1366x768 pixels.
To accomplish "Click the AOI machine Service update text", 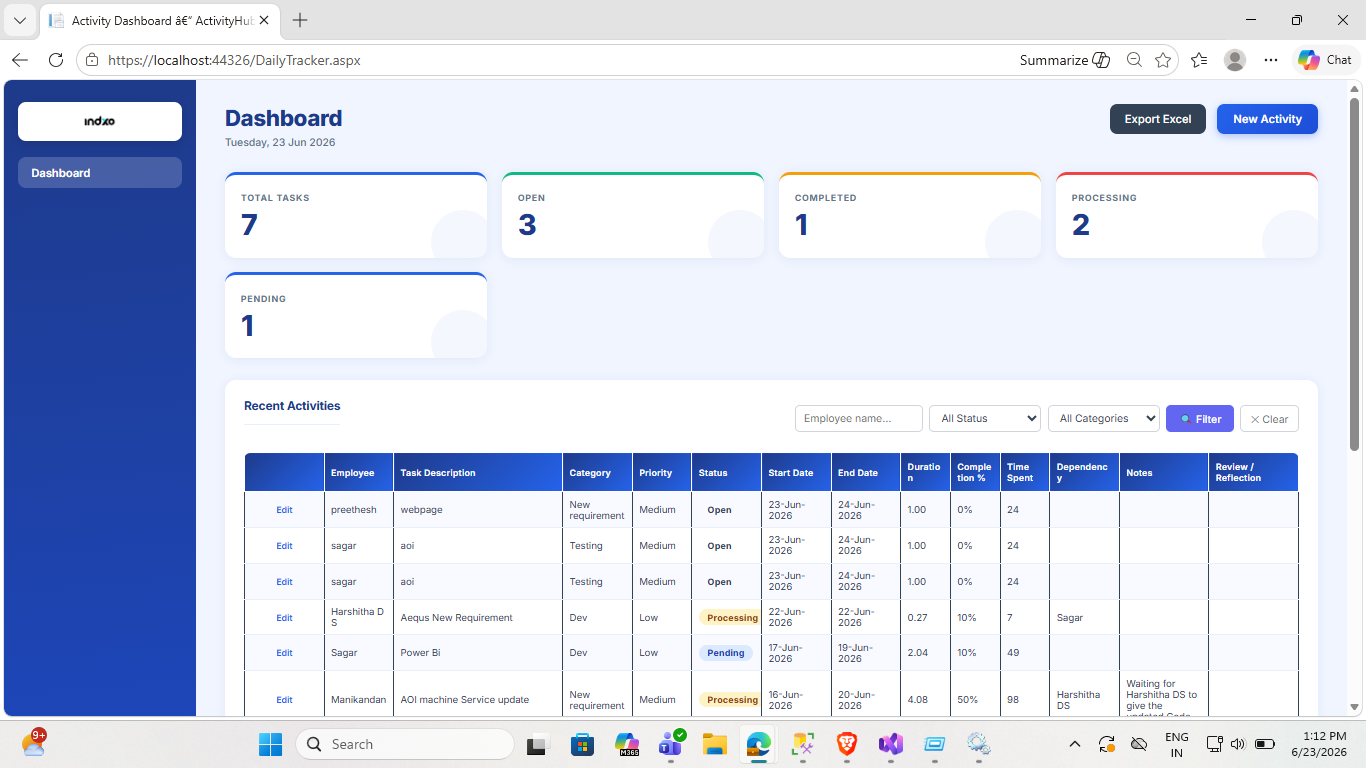I will [x=464, y=700].
